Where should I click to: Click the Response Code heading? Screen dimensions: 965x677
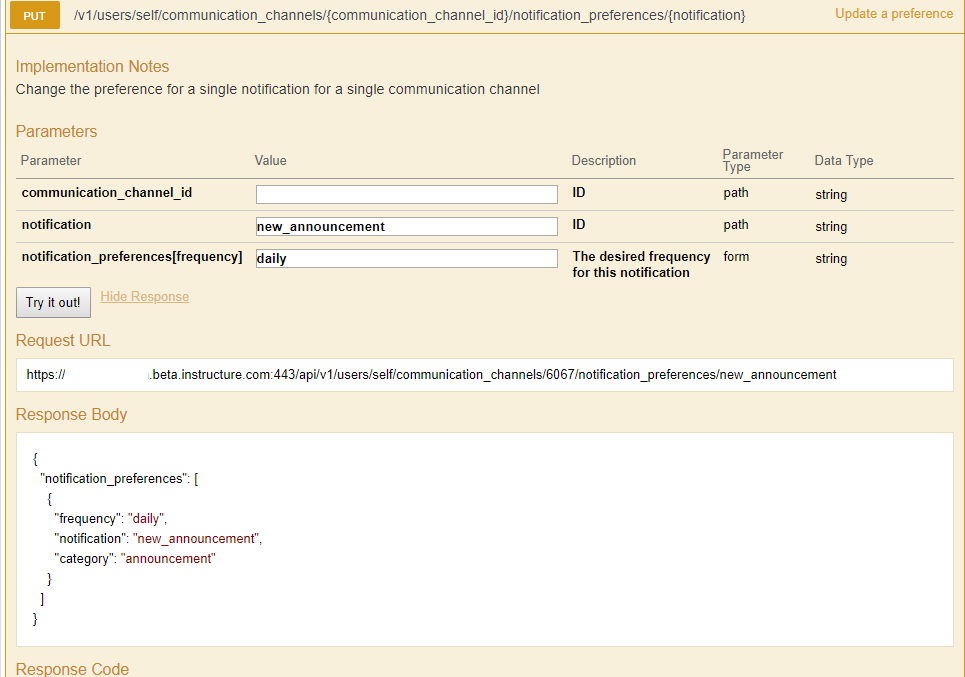72,669
